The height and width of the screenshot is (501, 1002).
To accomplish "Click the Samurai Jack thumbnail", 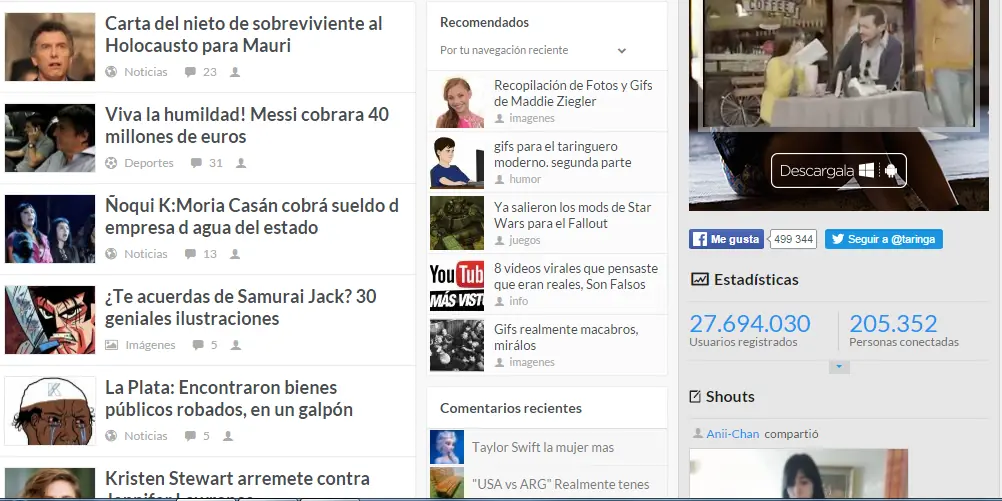I will tap(50, 320).
